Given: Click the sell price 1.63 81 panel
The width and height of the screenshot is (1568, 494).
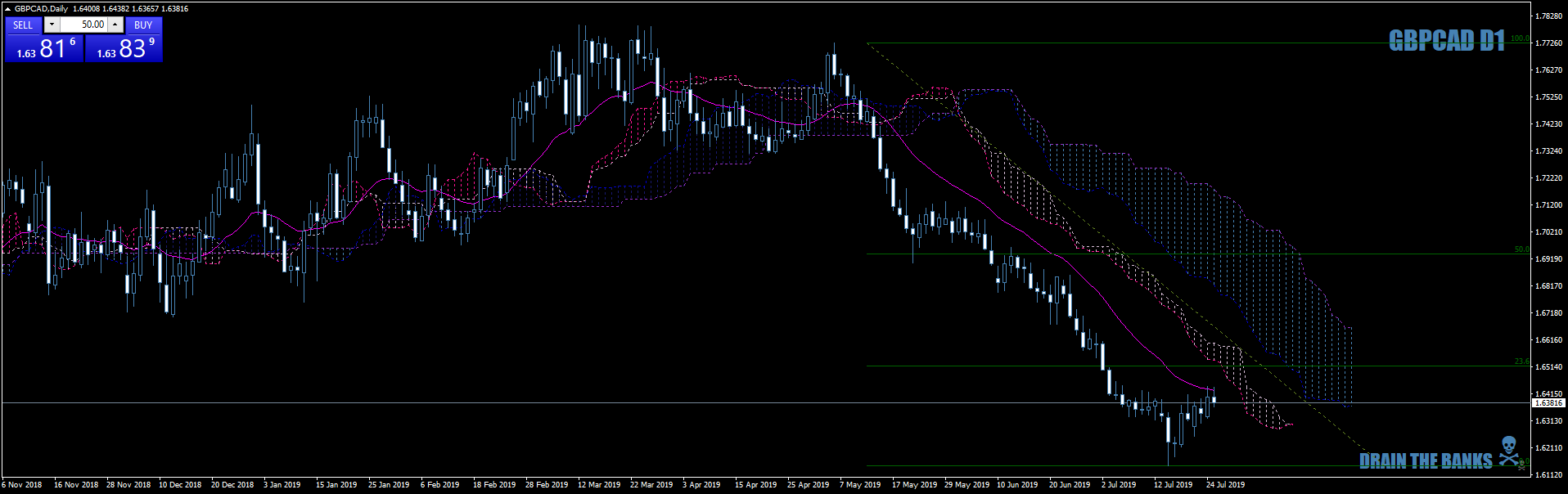Looking at the screenshot, I should pos(44,48).
